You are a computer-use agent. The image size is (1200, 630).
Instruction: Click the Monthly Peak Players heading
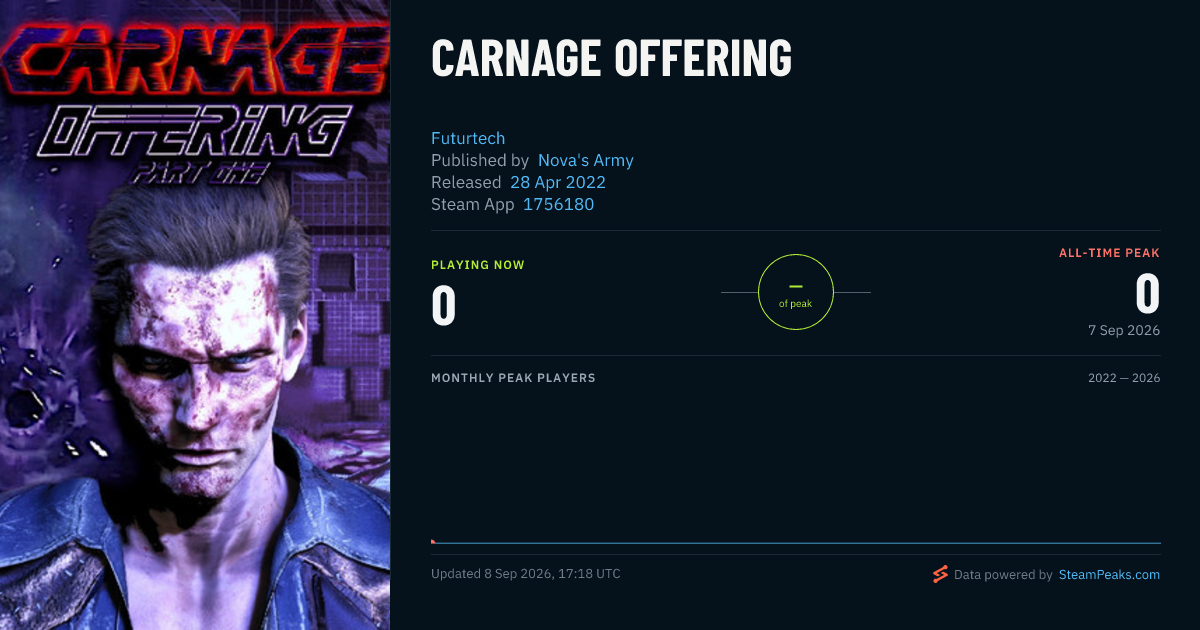tap(513, 378)
